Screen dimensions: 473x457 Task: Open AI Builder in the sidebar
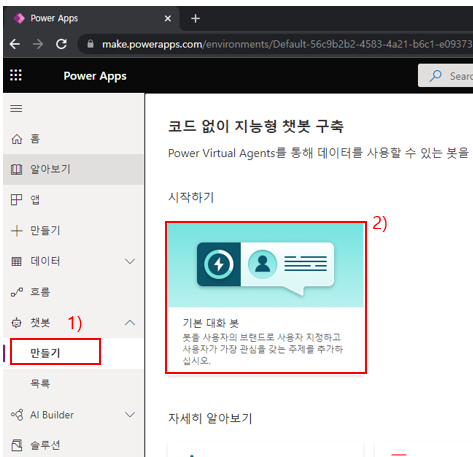click(x=73, y=415)
